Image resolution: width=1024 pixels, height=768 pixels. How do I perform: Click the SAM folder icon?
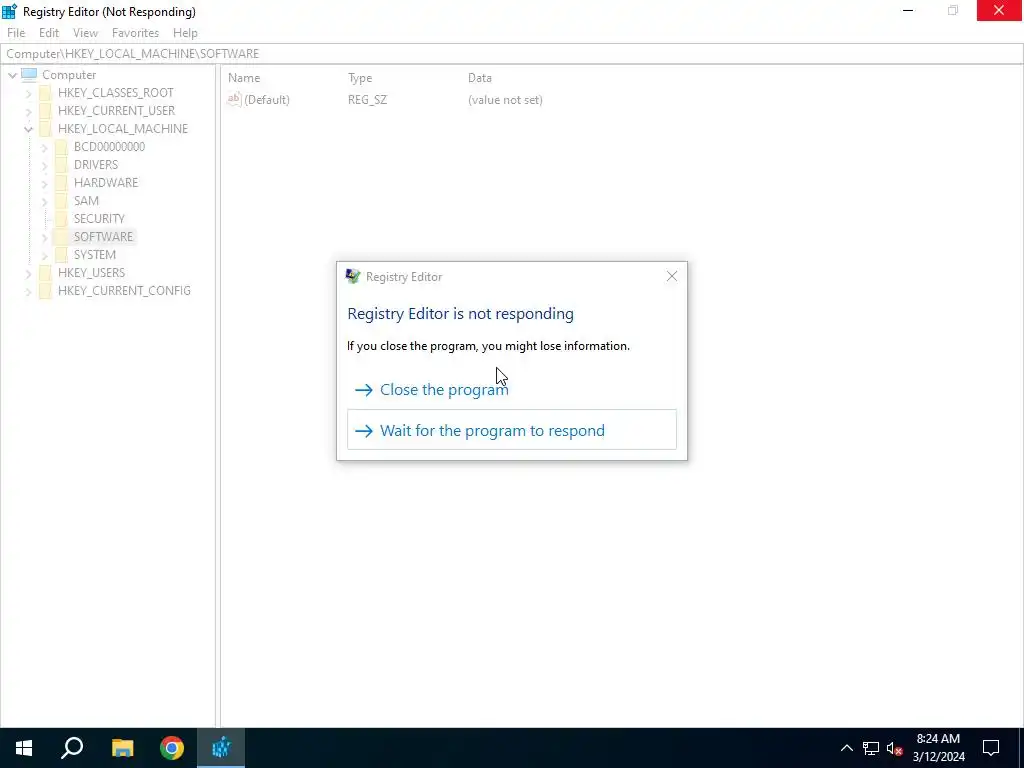coord(61,200)
